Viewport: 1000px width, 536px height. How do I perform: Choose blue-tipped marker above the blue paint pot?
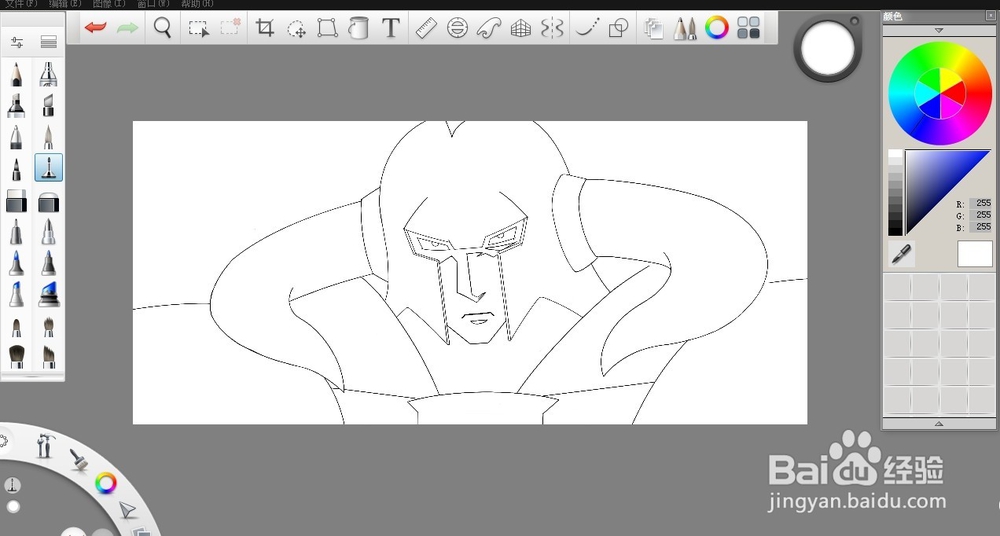[48, 263]
